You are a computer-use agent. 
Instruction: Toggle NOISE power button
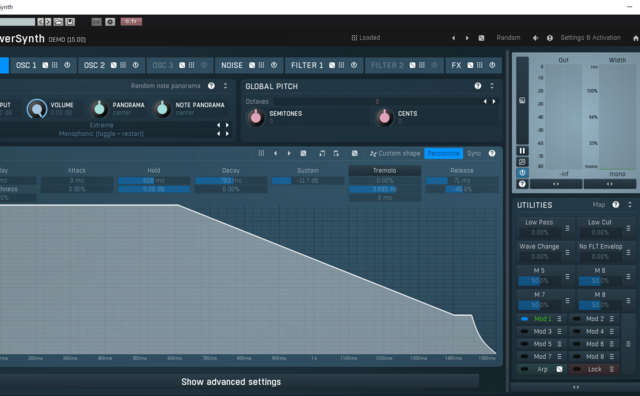click(x=274, y=65)
